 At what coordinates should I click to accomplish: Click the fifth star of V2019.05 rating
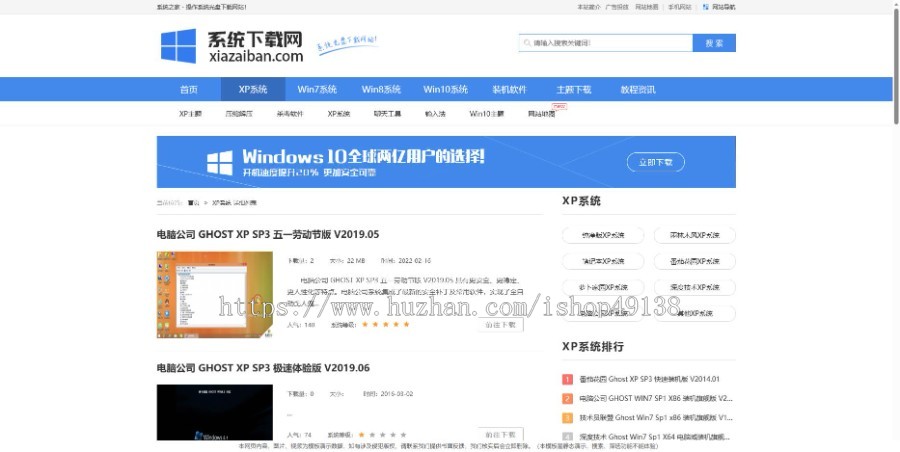[406, 324]
